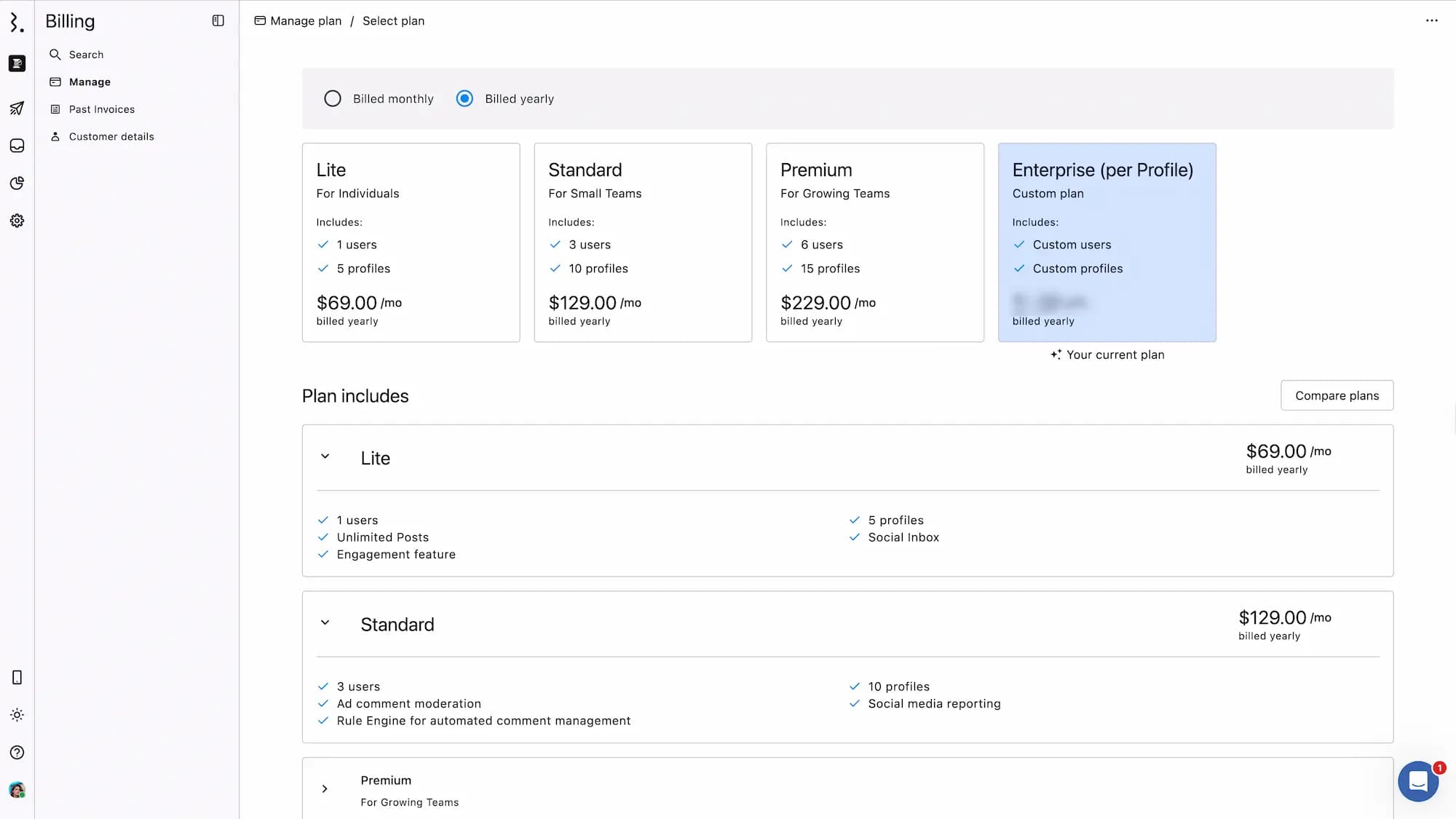Viewport: 1456px width, 819px height.
Task: Select Billed monthly radio option
Action: [x=333, y=99]
